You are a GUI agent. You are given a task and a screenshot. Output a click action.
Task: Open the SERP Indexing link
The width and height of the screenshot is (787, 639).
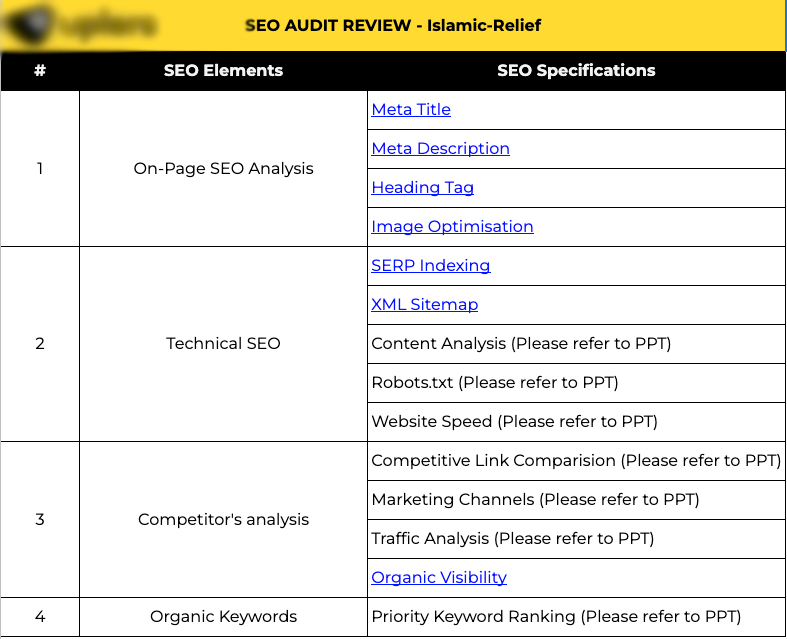click(431, 266)
